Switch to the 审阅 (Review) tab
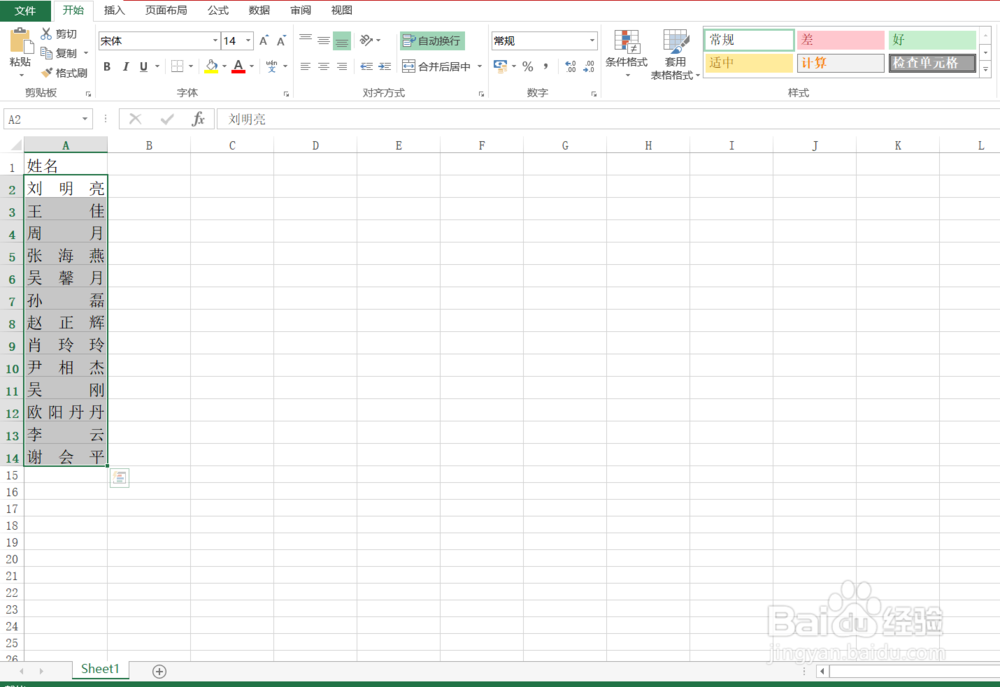This screenshot has width=1000, height=687. (x=300, y=10)
